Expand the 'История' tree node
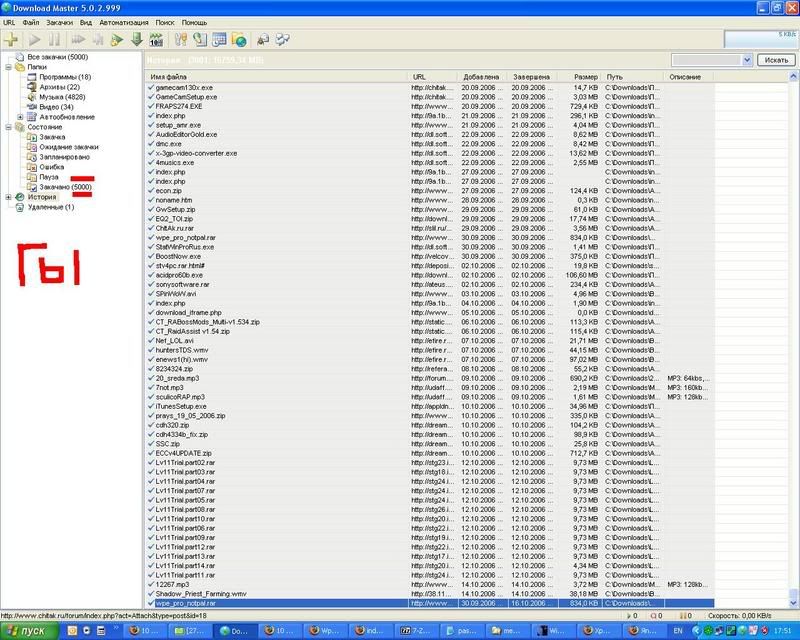 8,197
